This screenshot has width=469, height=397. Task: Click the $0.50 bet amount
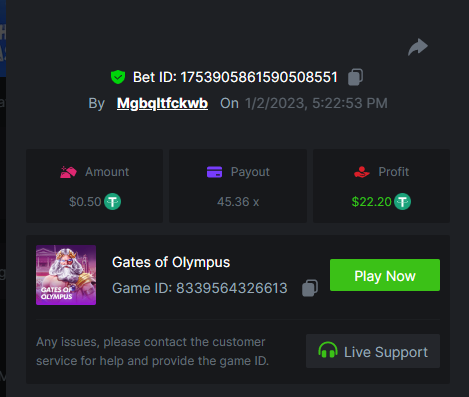(85, 202)
